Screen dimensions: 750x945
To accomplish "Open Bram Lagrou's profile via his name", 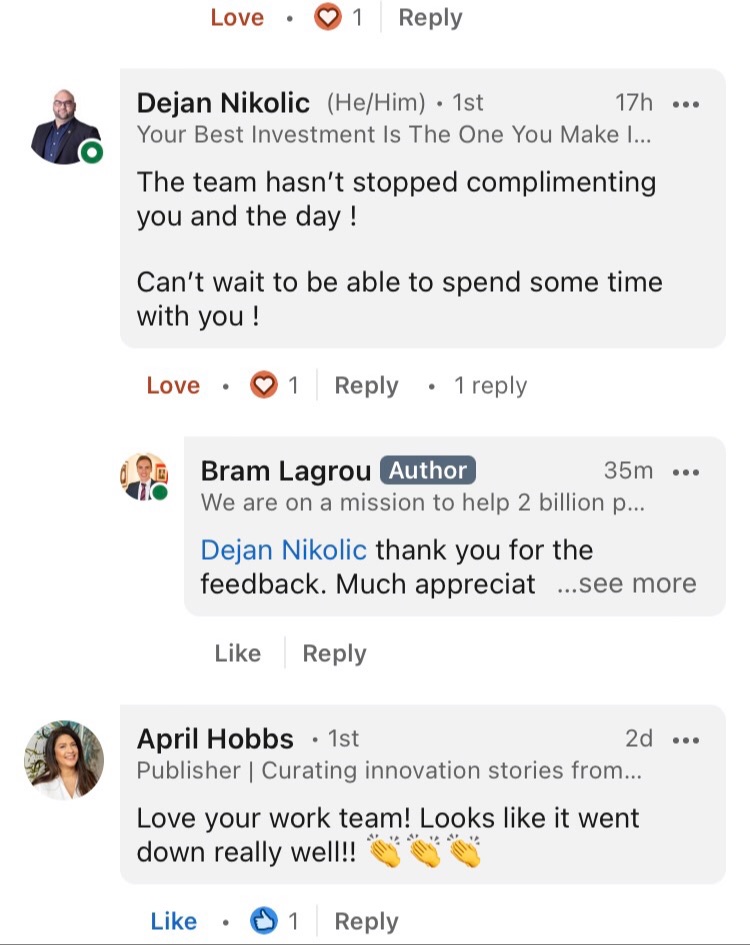I will (x=286, y=471).
